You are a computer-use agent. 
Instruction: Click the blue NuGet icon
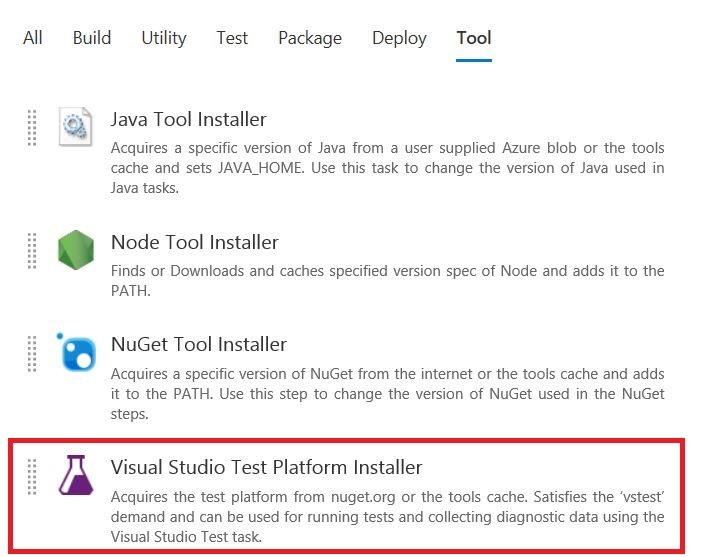click(76, 352)
